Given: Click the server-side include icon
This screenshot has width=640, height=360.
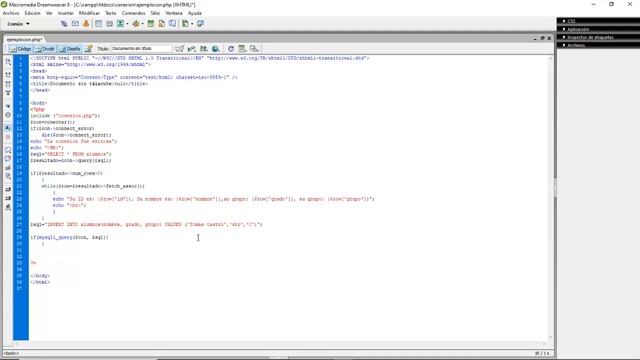Looking at the screenshot, I should tap(162, 24).
